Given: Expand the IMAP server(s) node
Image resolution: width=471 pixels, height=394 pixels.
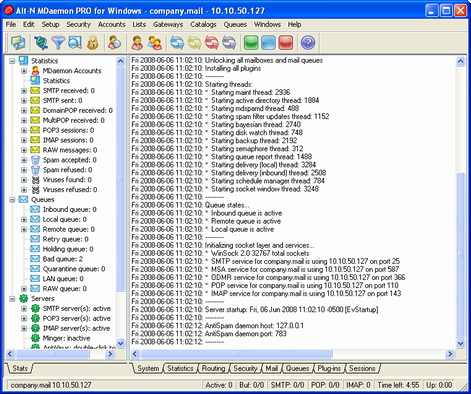Looking at the screenshot, I should coord(24,328).
